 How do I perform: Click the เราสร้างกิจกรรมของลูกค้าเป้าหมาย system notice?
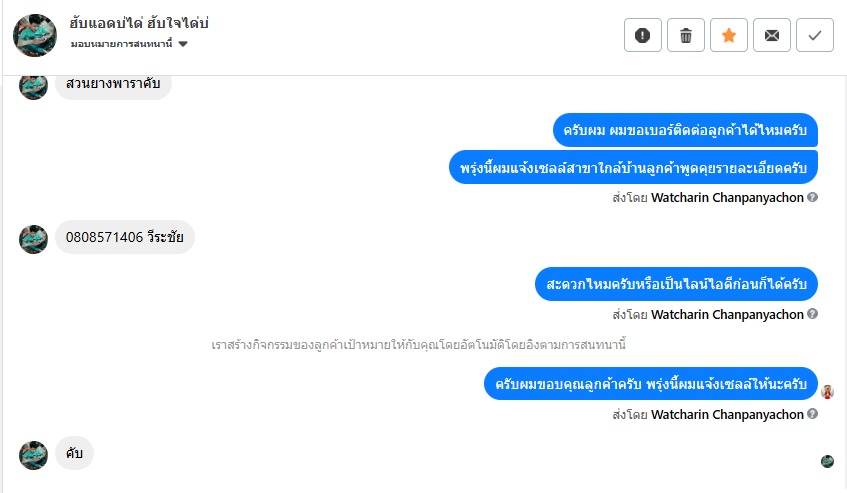[419, 344]
